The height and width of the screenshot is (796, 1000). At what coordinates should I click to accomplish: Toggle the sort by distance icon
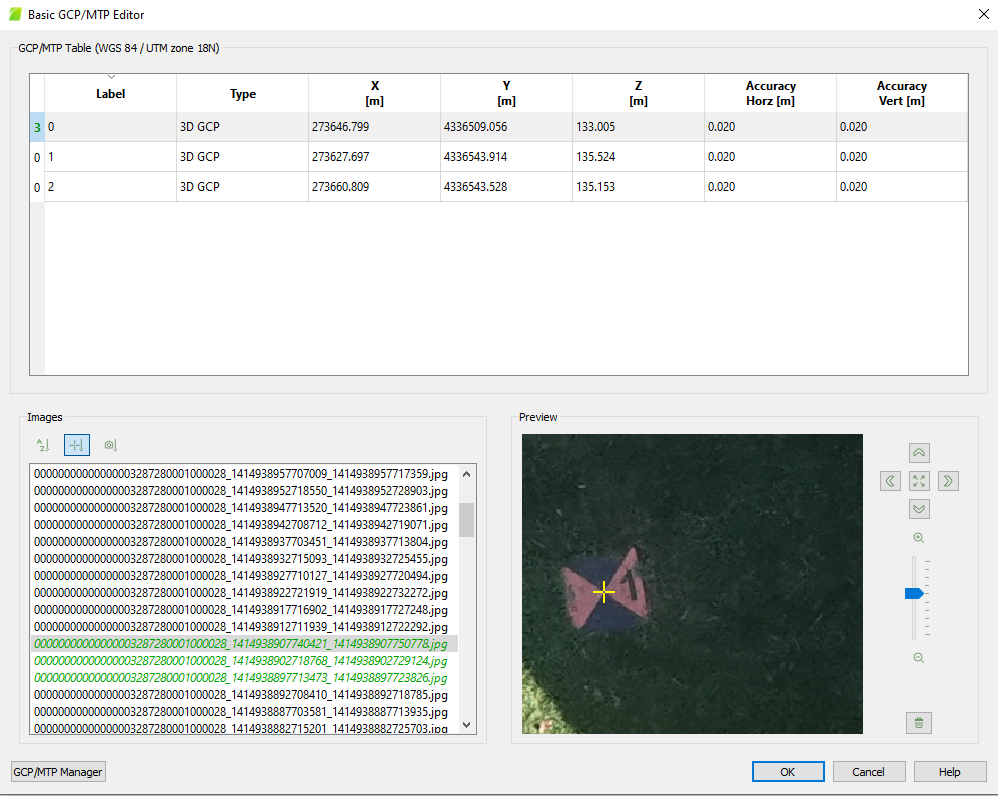pyautogui.click(x=77, y=445)
